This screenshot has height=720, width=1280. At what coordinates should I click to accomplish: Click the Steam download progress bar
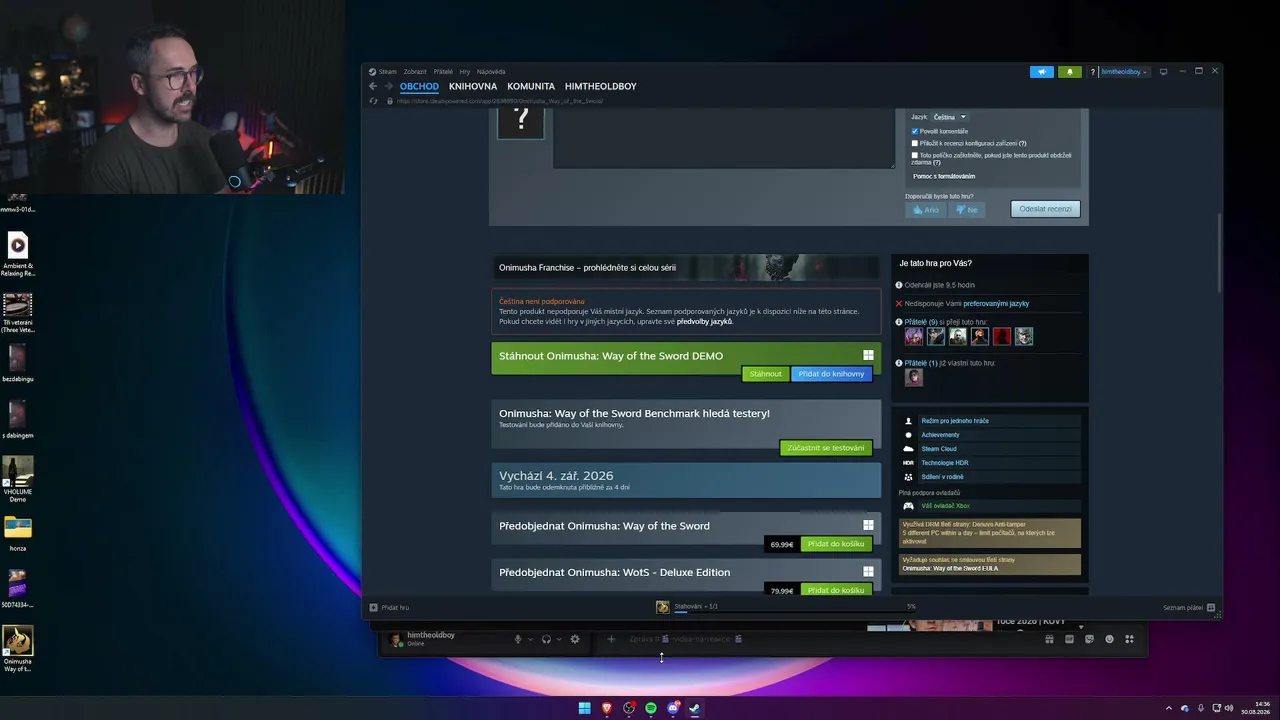(795, 611)
